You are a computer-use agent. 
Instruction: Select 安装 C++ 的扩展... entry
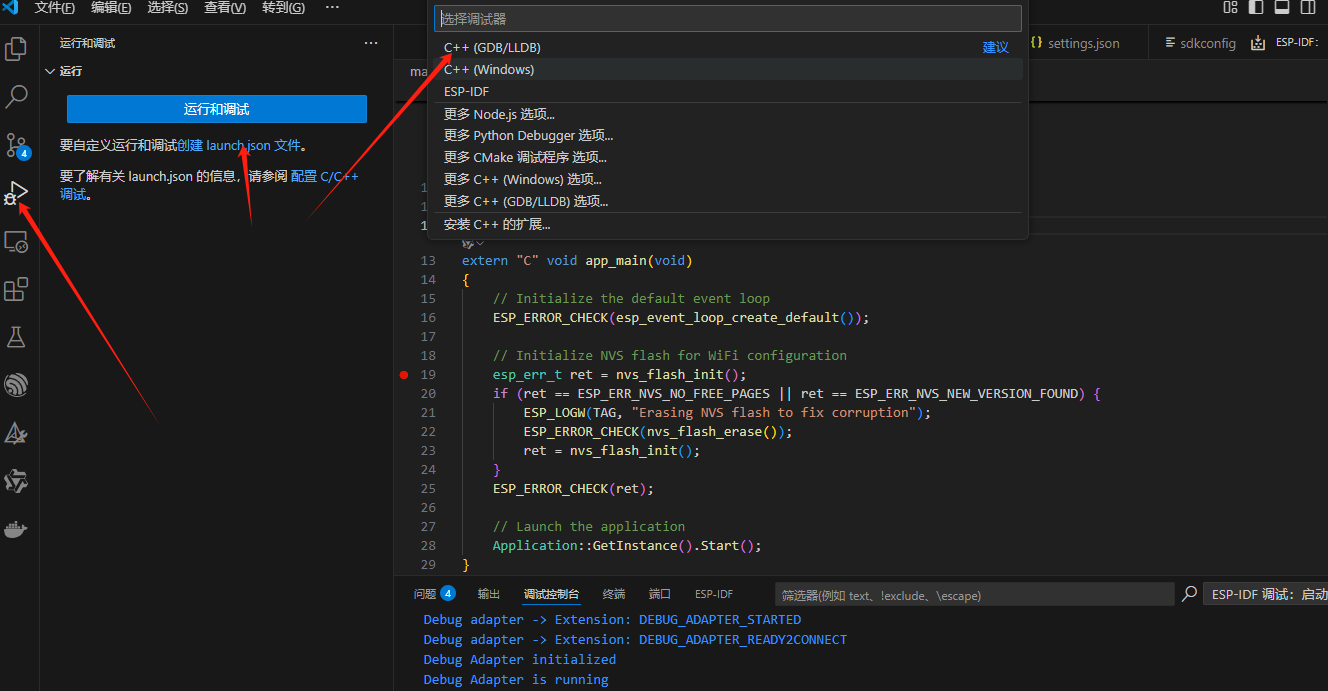click(x=728, y=224)
